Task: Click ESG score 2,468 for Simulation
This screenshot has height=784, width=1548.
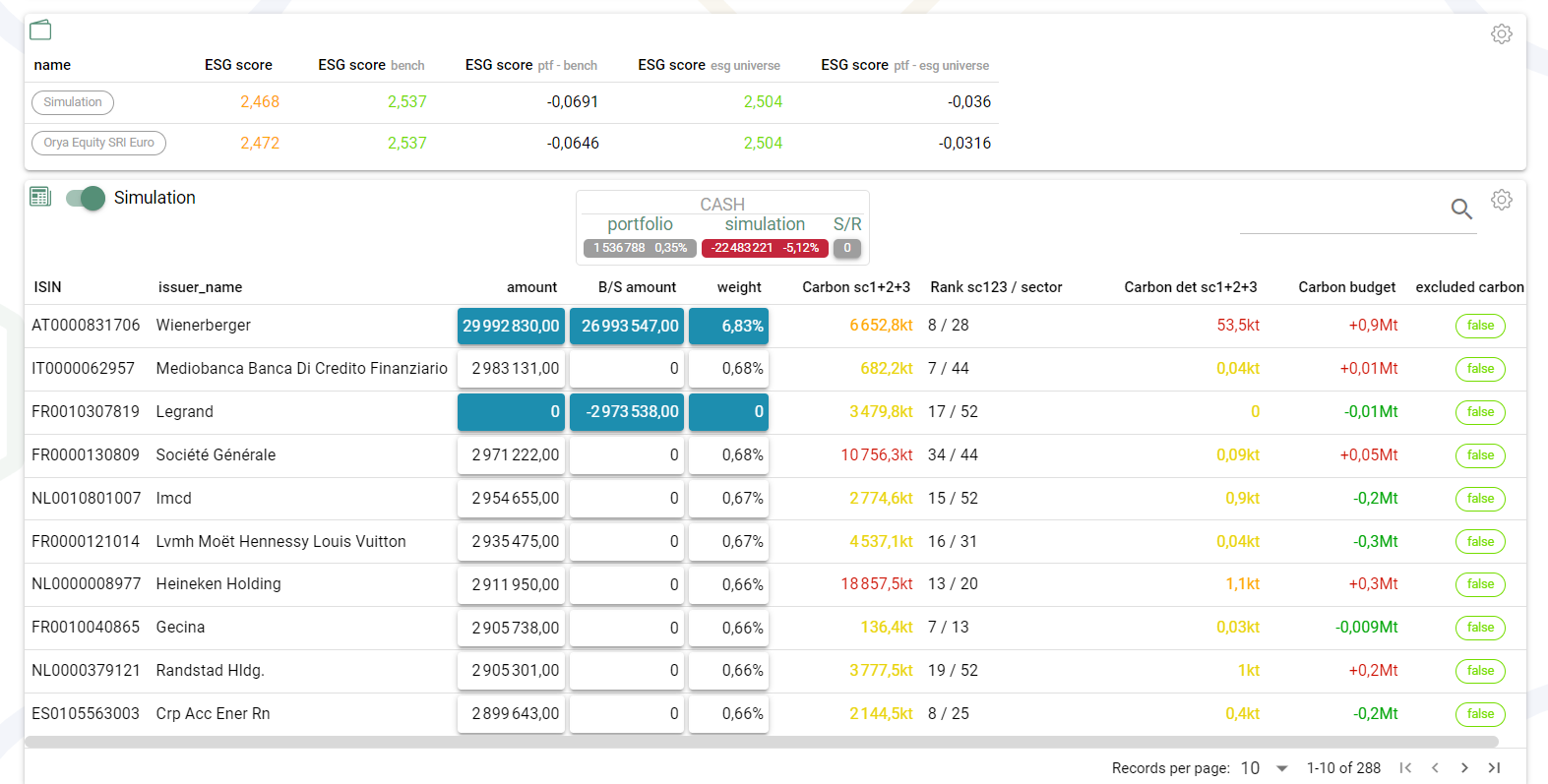Action: click(x=260, y=102)
